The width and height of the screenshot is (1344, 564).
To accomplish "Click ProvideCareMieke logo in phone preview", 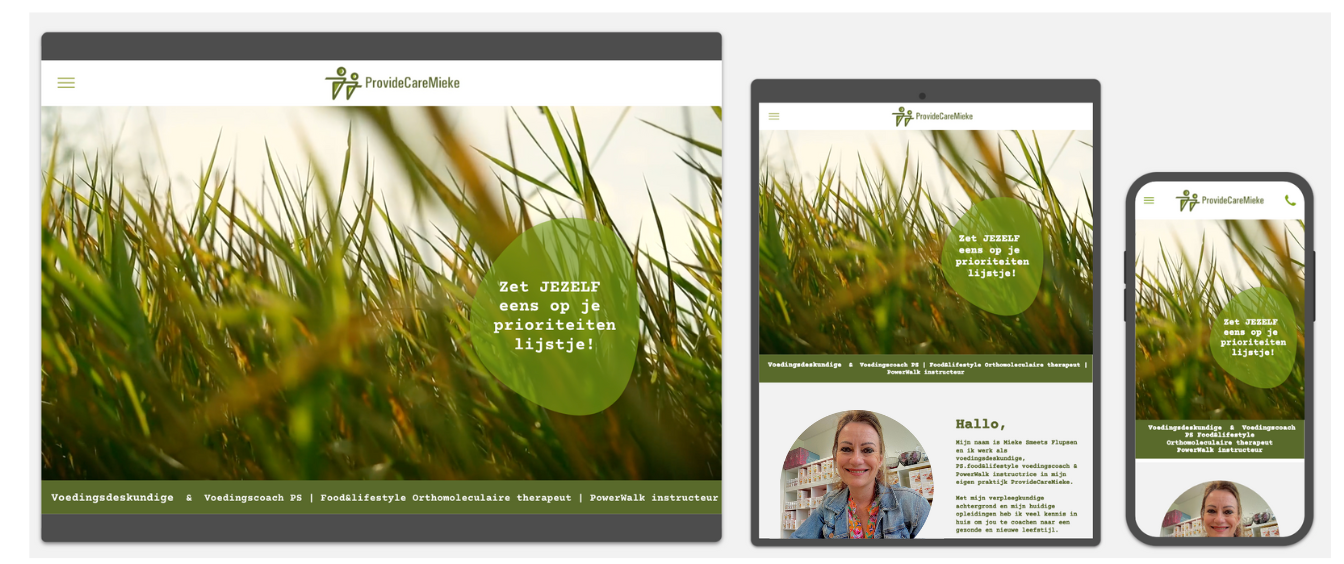I will click(x=1219, y=200).
